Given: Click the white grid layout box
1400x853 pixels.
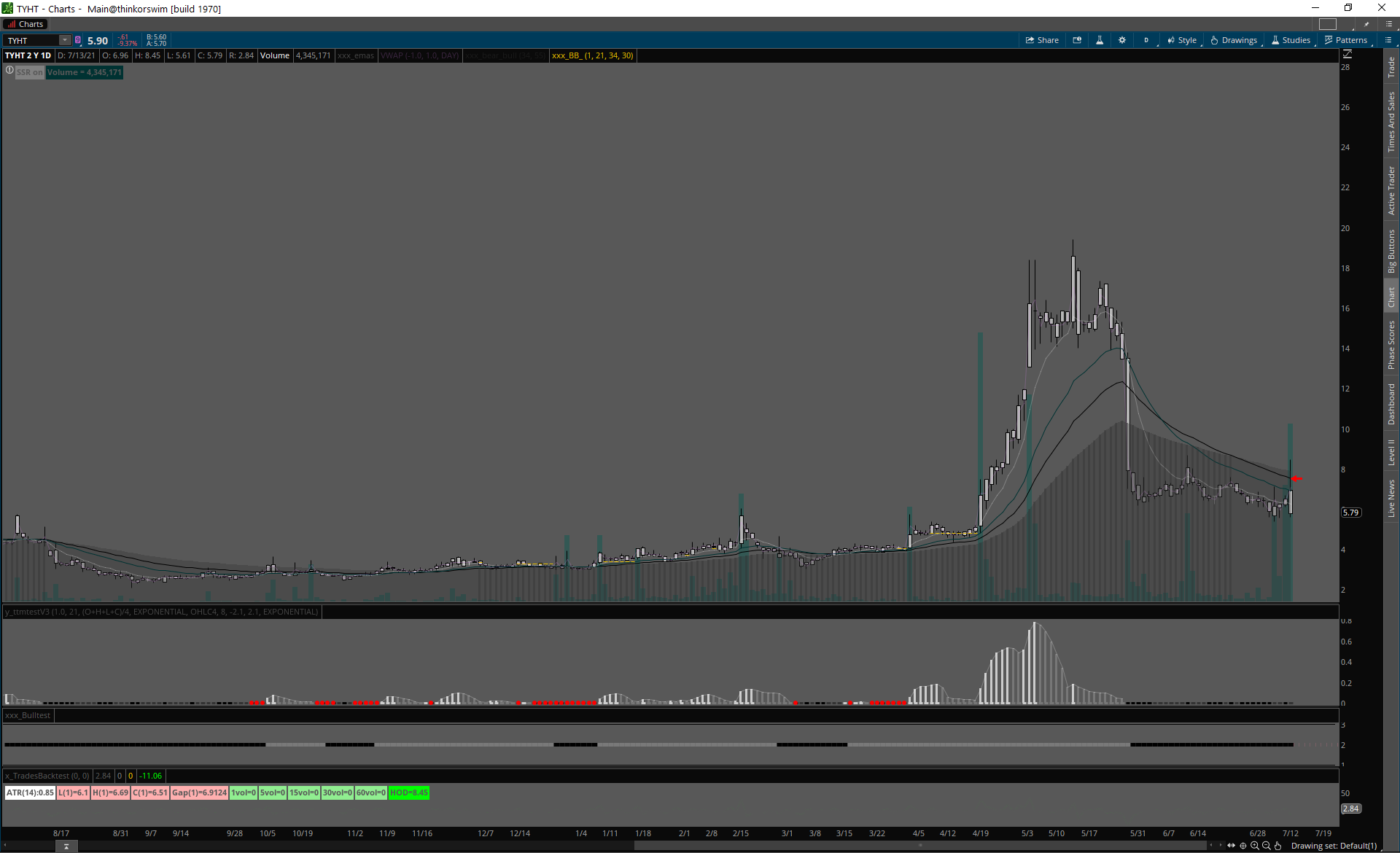Looking at the screenshot, I should 1328,24.
